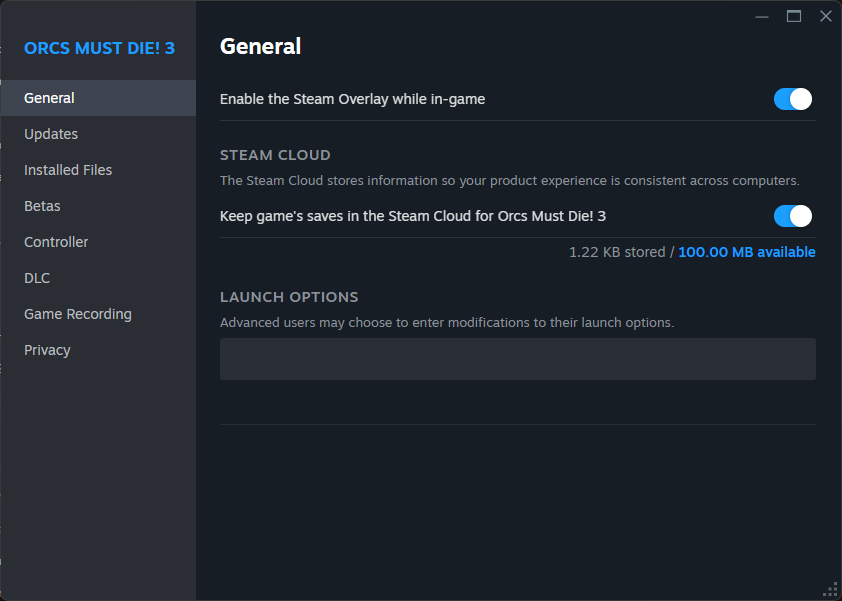Click the launch options input field
Image resolution: width=842 pixels, height=601 pixels.
[x=518, y=359]
